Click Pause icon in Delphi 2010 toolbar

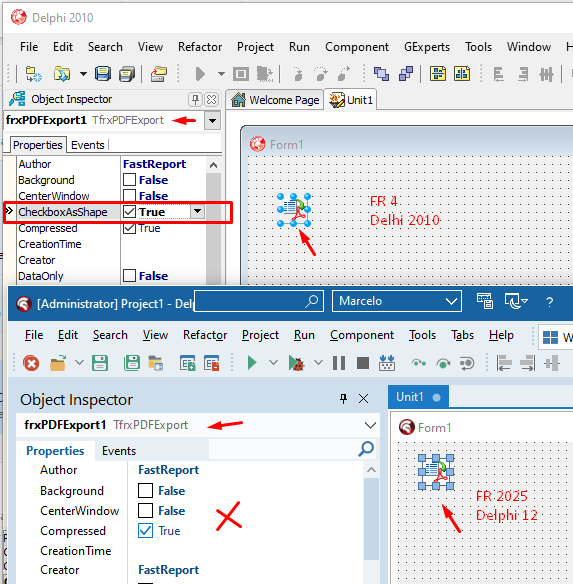coord(241,74)
